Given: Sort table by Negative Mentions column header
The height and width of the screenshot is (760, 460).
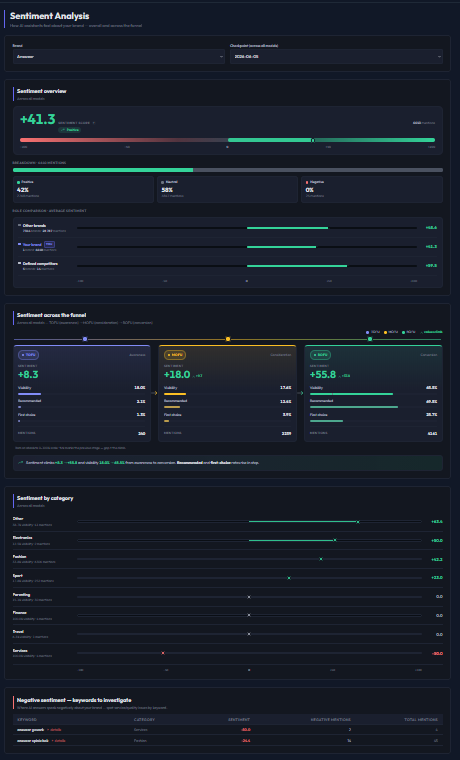Looking at the screenshot, I should (x=331, y=719).
